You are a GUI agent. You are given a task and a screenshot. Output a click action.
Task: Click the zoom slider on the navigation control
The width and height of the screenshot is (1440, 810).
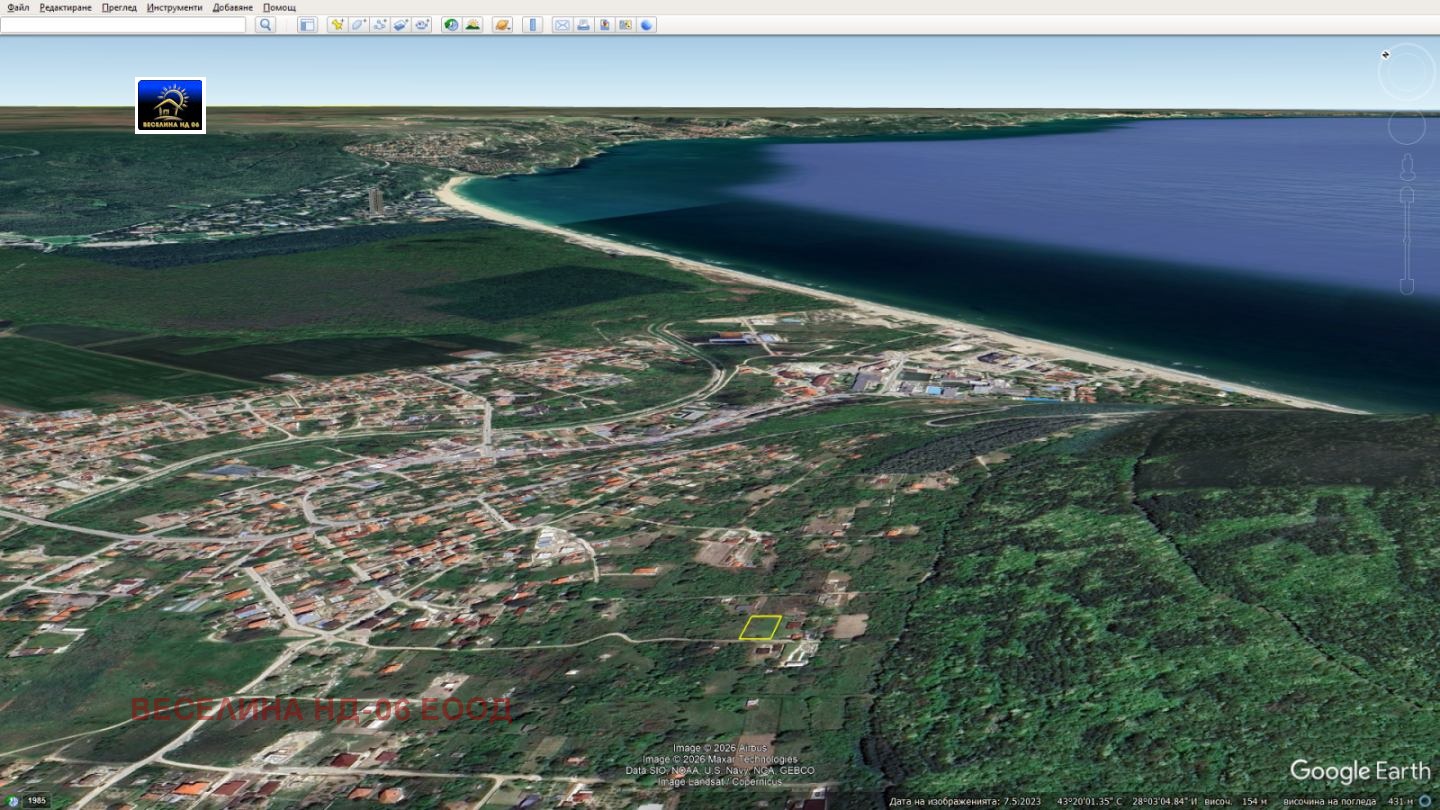pyautogui.click(x=1406, y=240)
